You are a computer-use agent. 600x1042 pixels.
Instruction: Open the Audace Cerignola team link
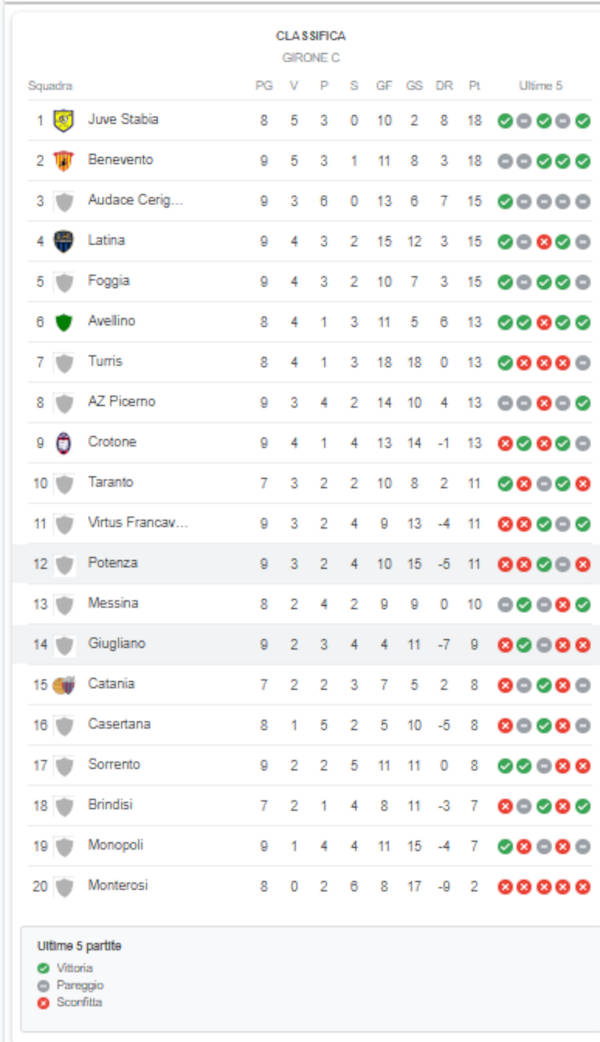pyautogui.click(x=135, y=201)
